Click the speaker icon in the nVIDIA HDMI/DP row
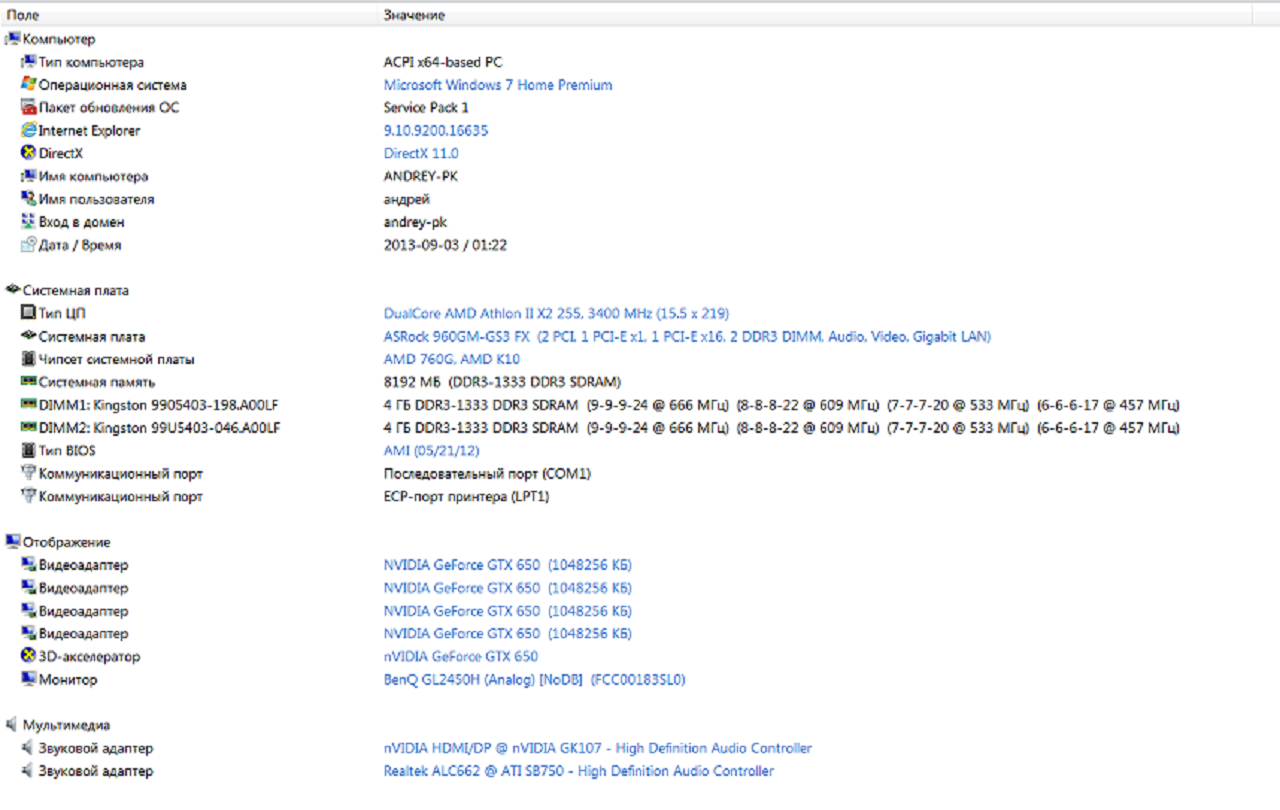1280x810 pixels. [28, 748]
